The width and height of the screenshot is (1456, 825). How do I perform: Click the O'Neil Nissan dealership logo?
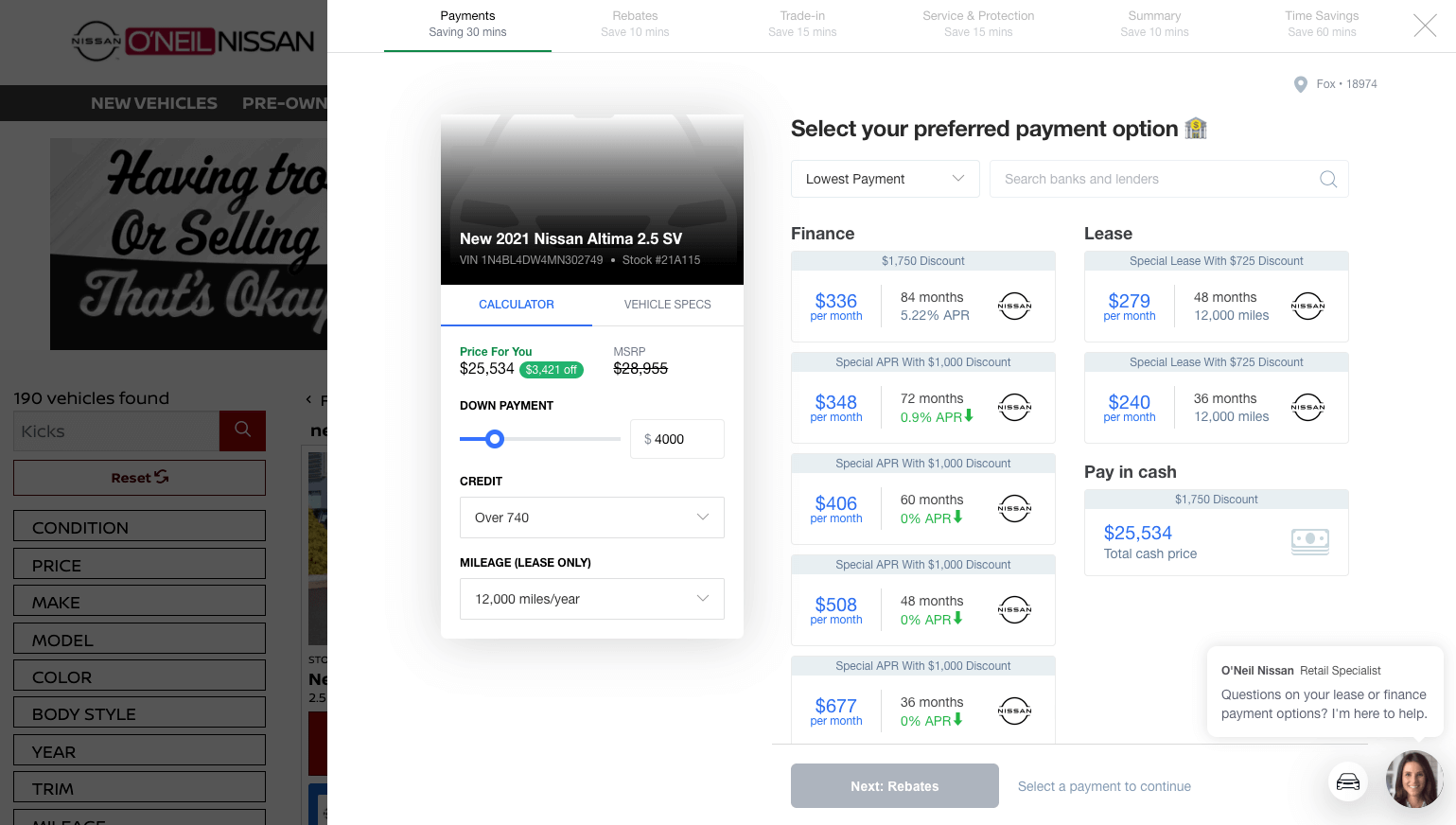coord(193,41)
